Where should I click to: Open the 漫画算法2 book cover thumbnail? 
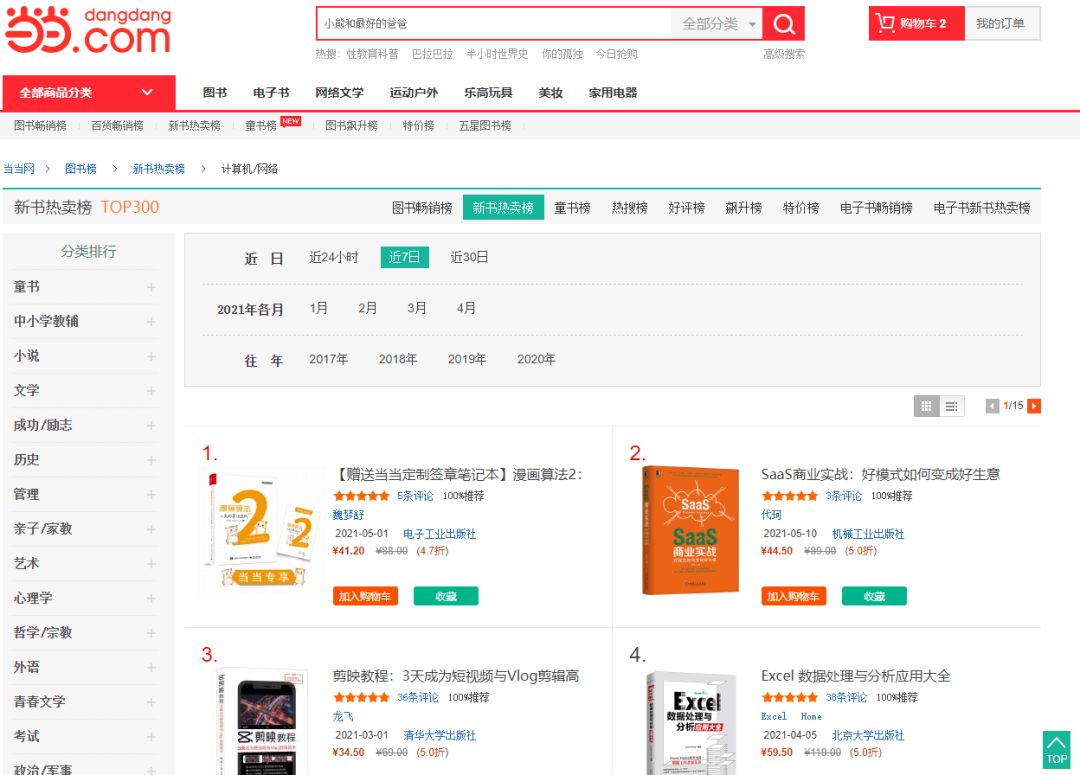[x=262, y=530]
